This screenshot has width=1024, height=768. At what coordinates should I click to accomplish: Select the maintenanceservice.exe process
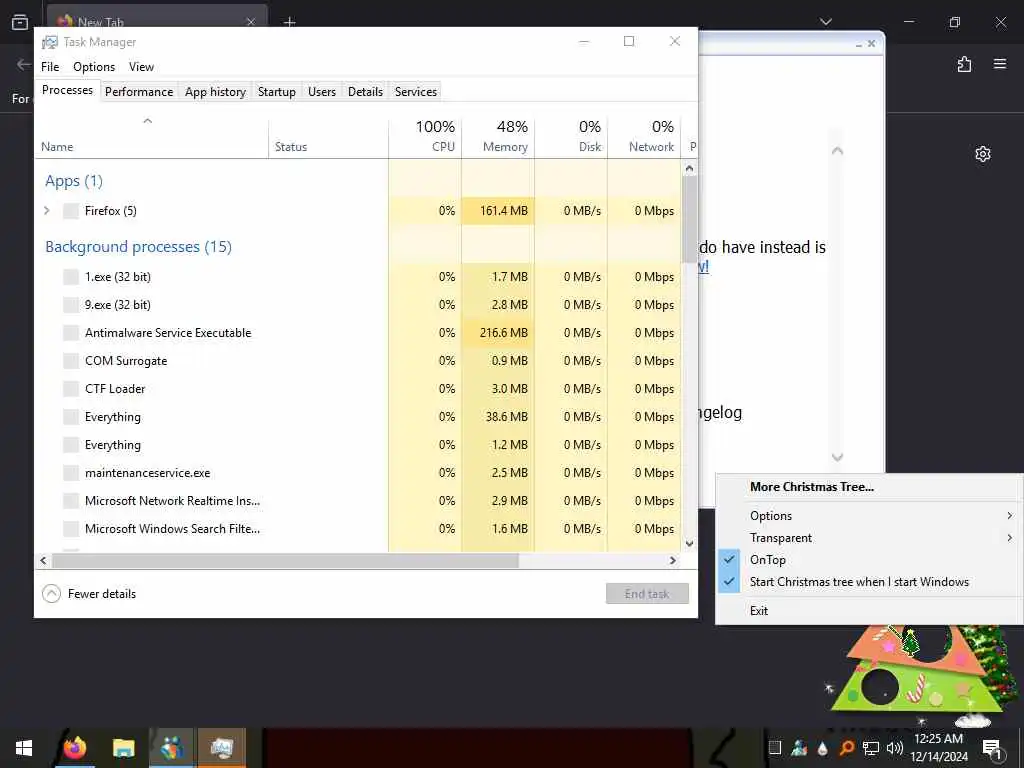(358, 473)
